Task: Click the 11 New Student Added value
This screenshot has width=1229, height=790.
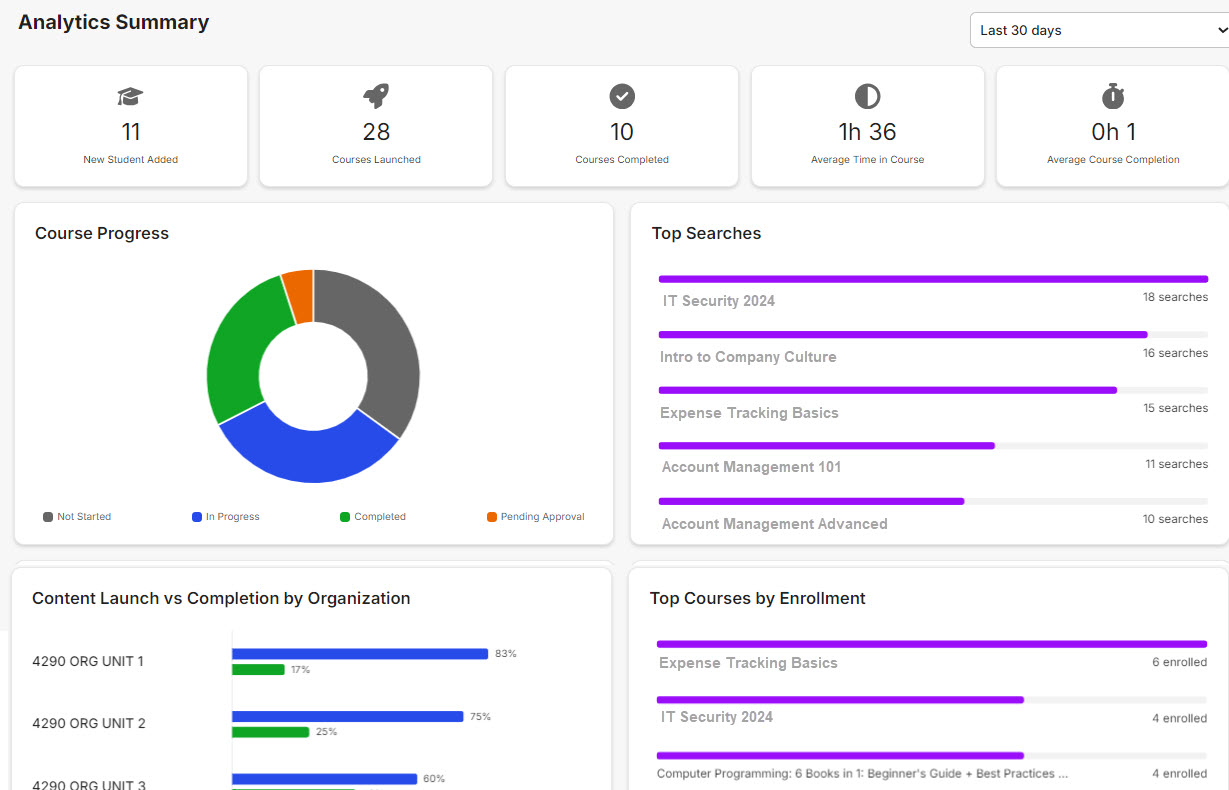Action: point(130,132)
